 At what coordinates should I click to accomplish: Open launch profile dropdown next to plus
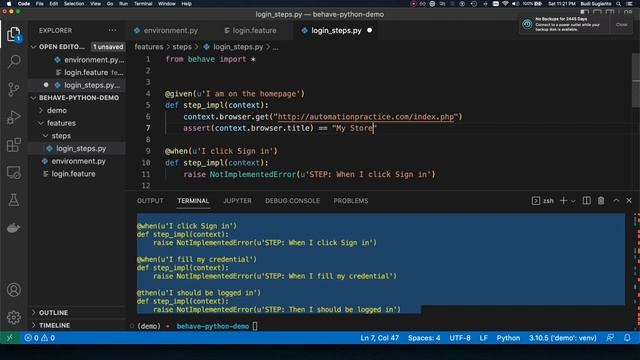[x=573, y=201]
